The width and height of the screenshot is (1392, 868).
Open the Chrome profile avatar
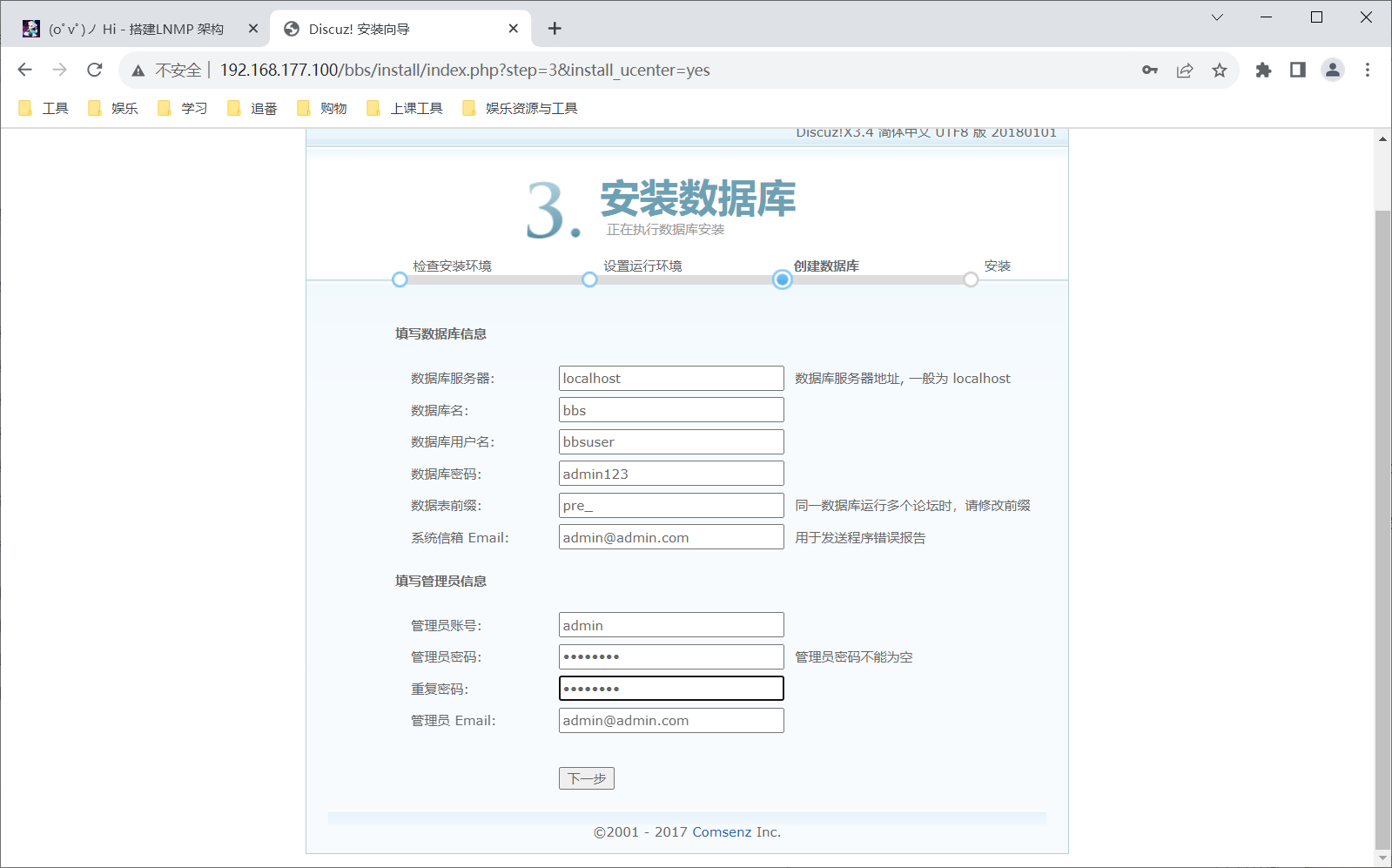(1333, 71)
